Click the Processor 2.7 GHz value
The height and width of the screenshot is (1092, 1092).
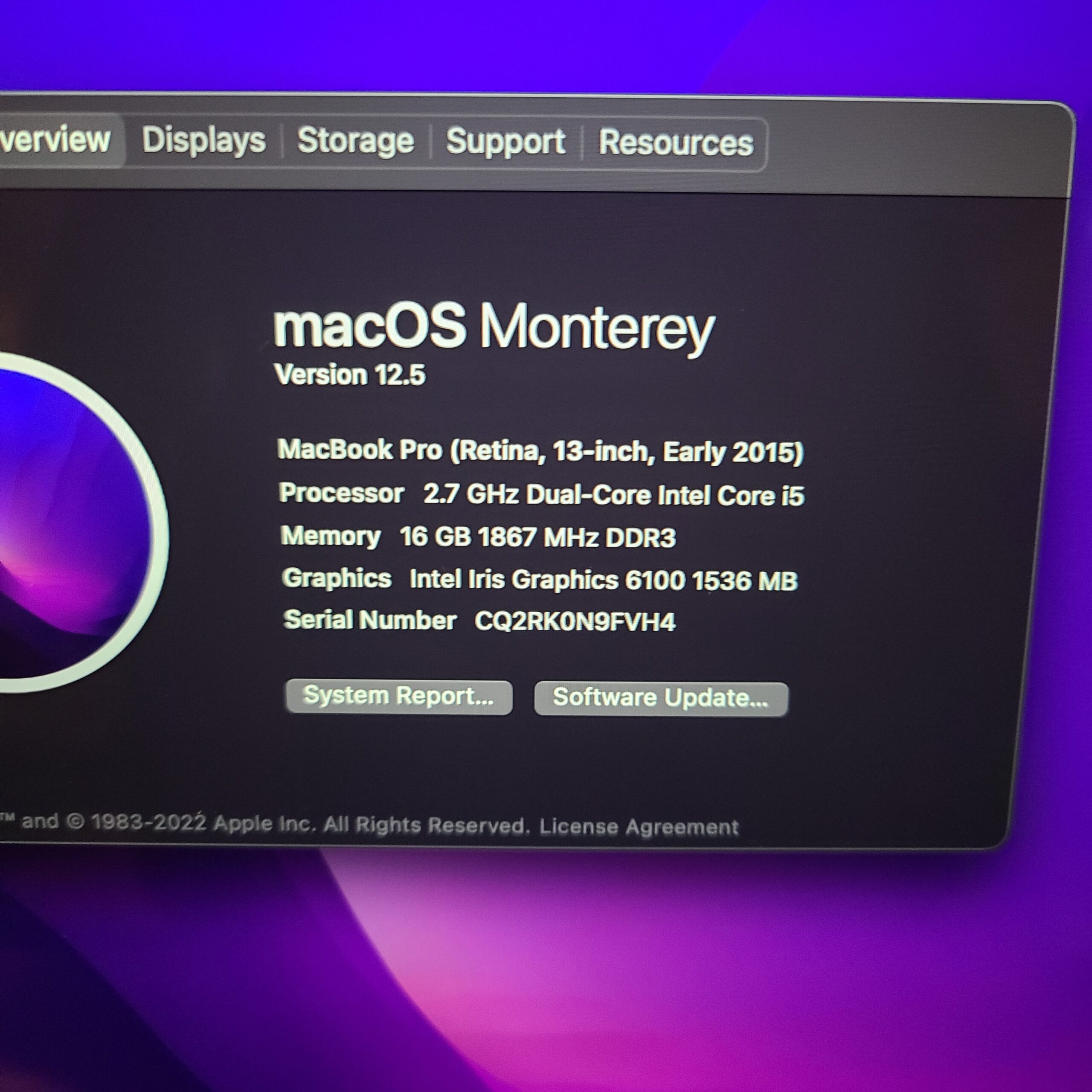(613, 495)
